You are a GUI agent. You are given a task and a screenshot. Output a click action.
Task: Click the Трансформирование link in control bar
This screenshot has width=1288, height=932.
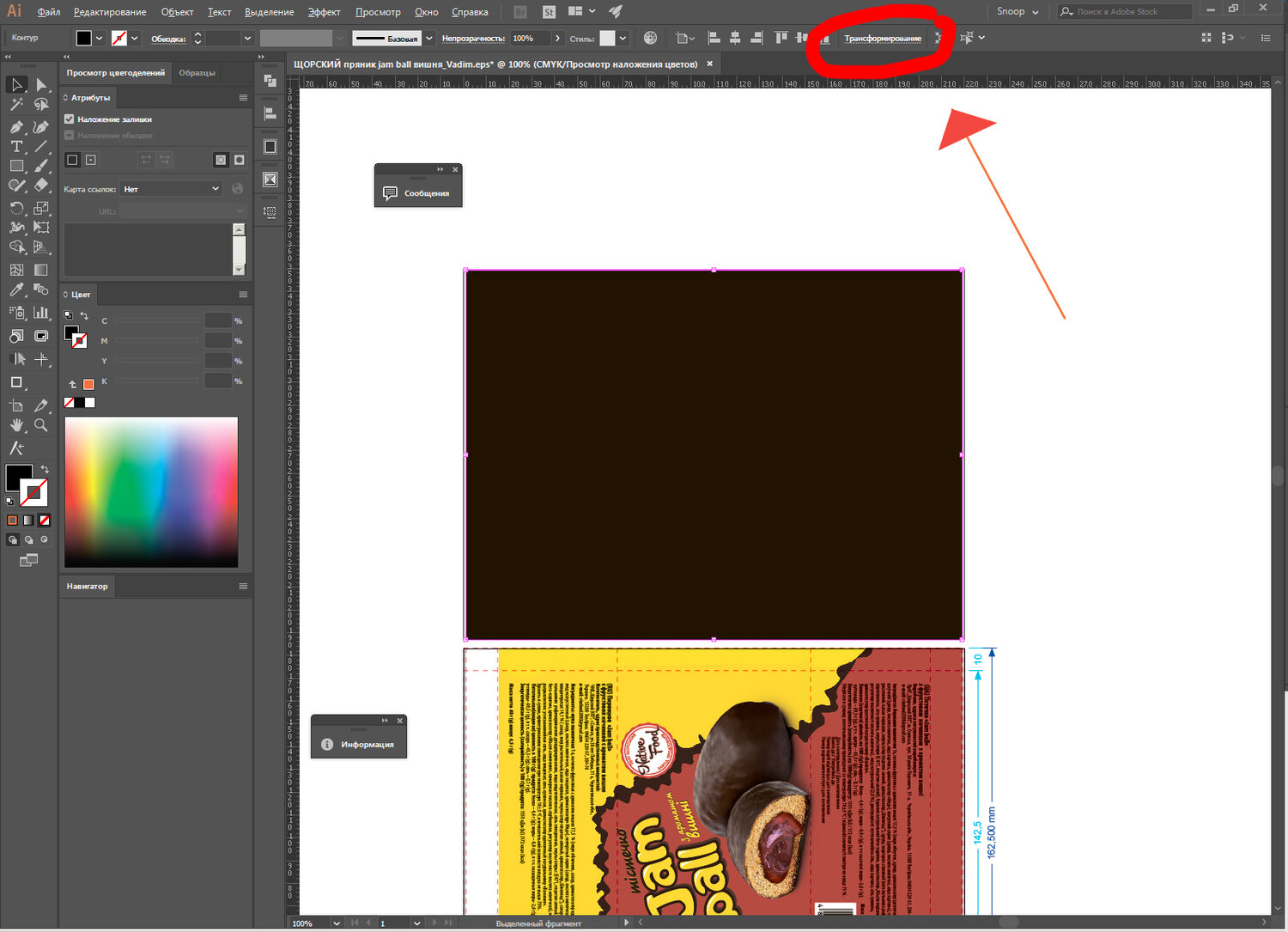(883, 38)
